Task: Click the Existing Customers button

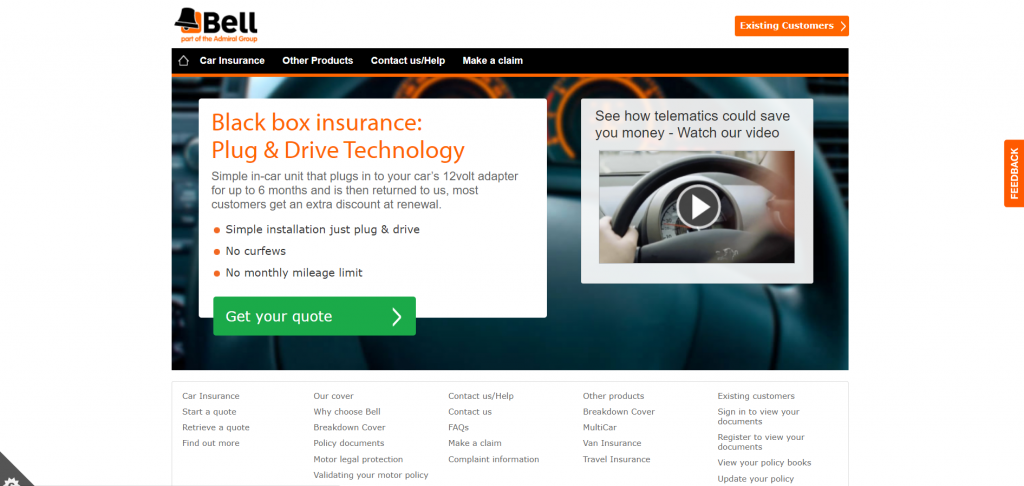Action: 792,26
